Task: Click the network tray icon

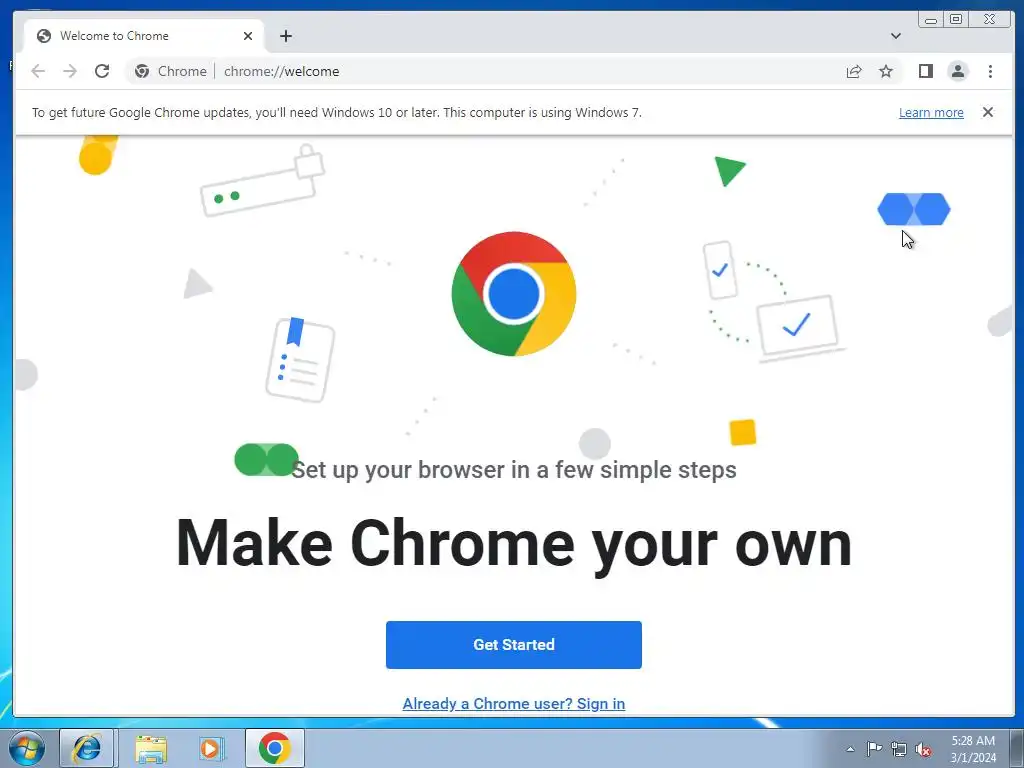Action: 899,749
